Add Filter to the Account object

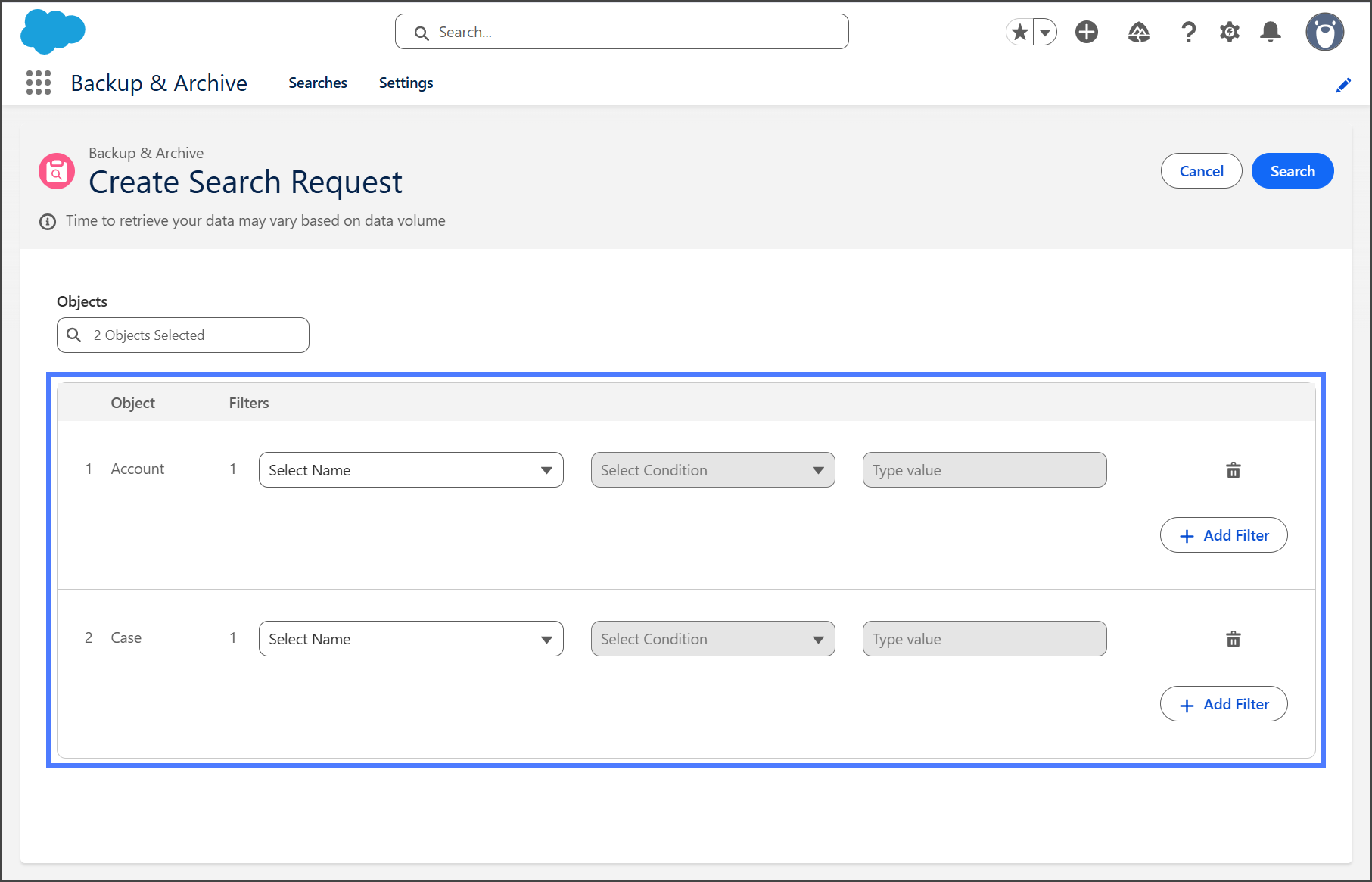tap(1224, 535)
